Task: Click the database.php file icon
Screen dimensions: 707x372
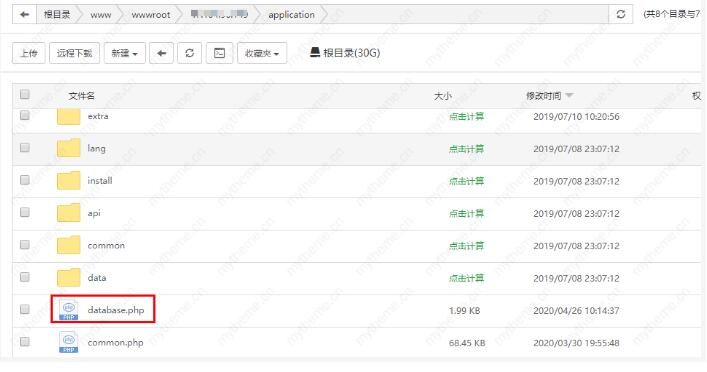Action: pyautogui.click(x=69, y=310)
